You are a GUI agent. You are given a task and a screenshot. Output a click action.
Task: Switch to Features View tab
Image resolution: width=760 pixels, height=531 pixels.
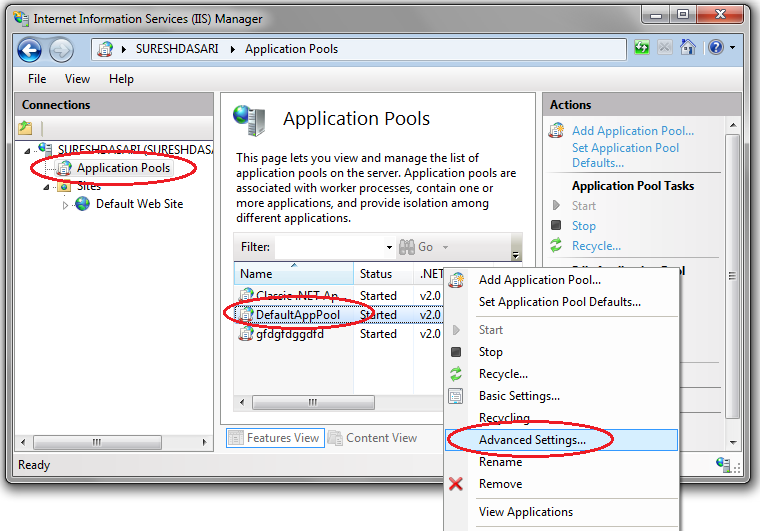[x=275, y=438]
